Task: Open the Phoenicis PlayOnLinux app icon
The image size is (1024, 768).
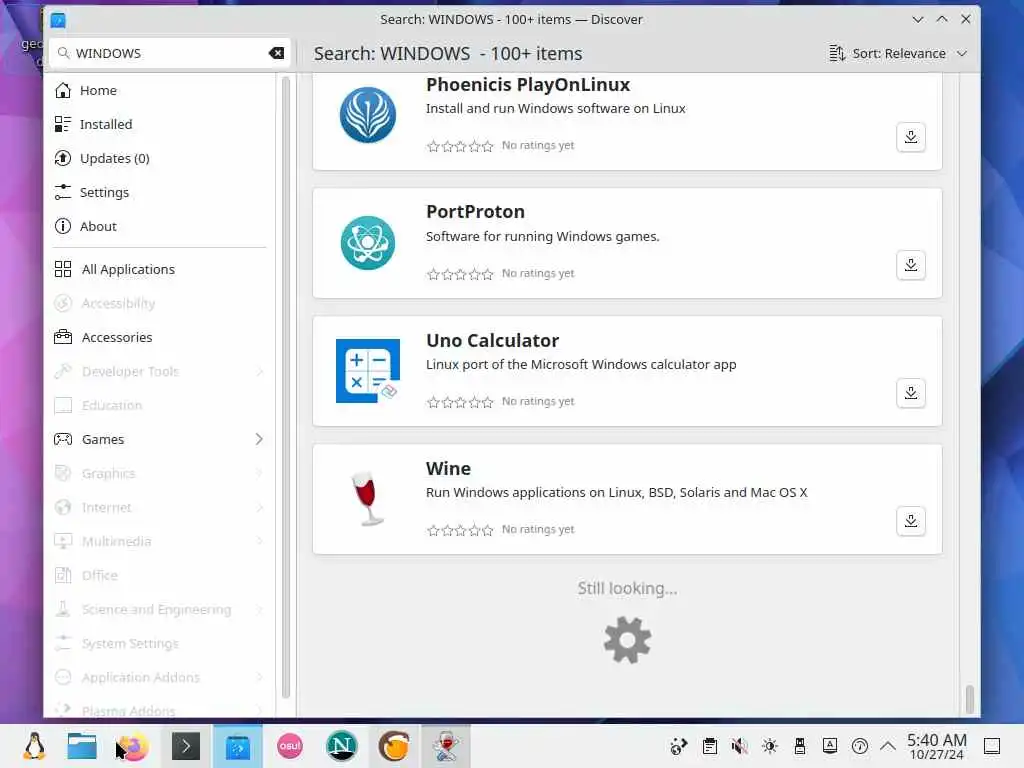Action: point(368,115)
